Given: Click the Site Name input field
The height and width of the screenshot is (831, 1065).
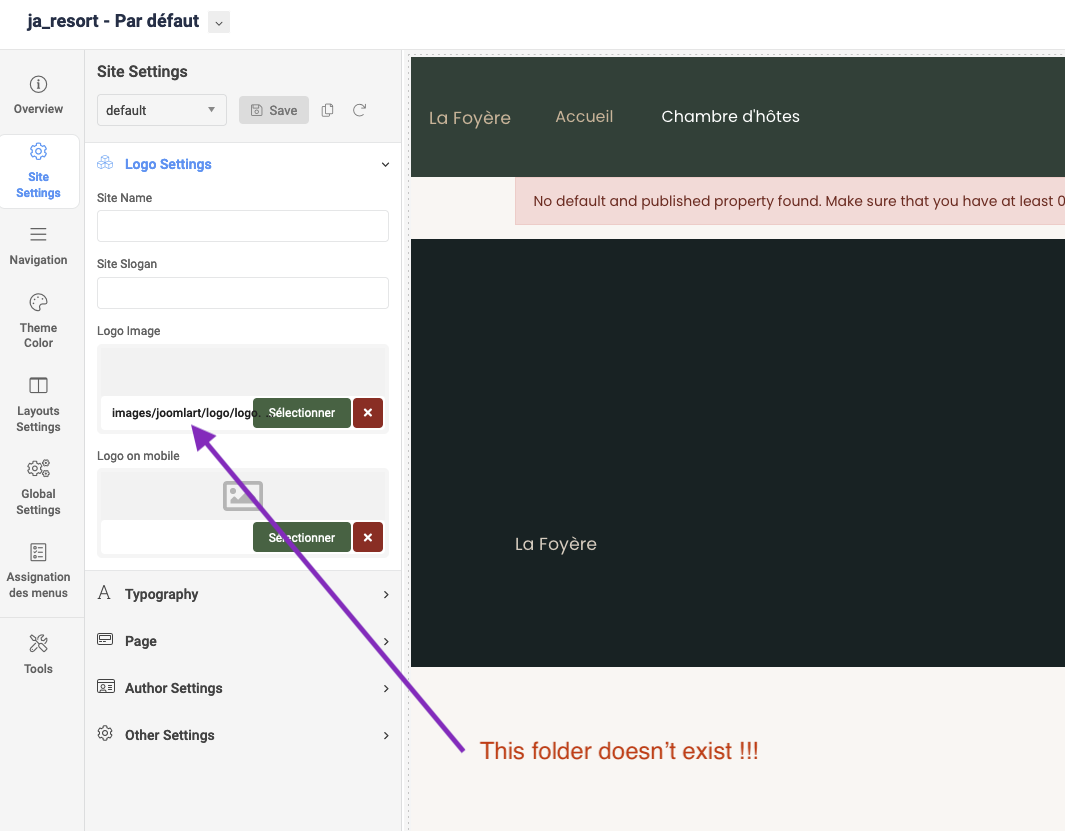Looking at the screenshot, I should 242,226.
